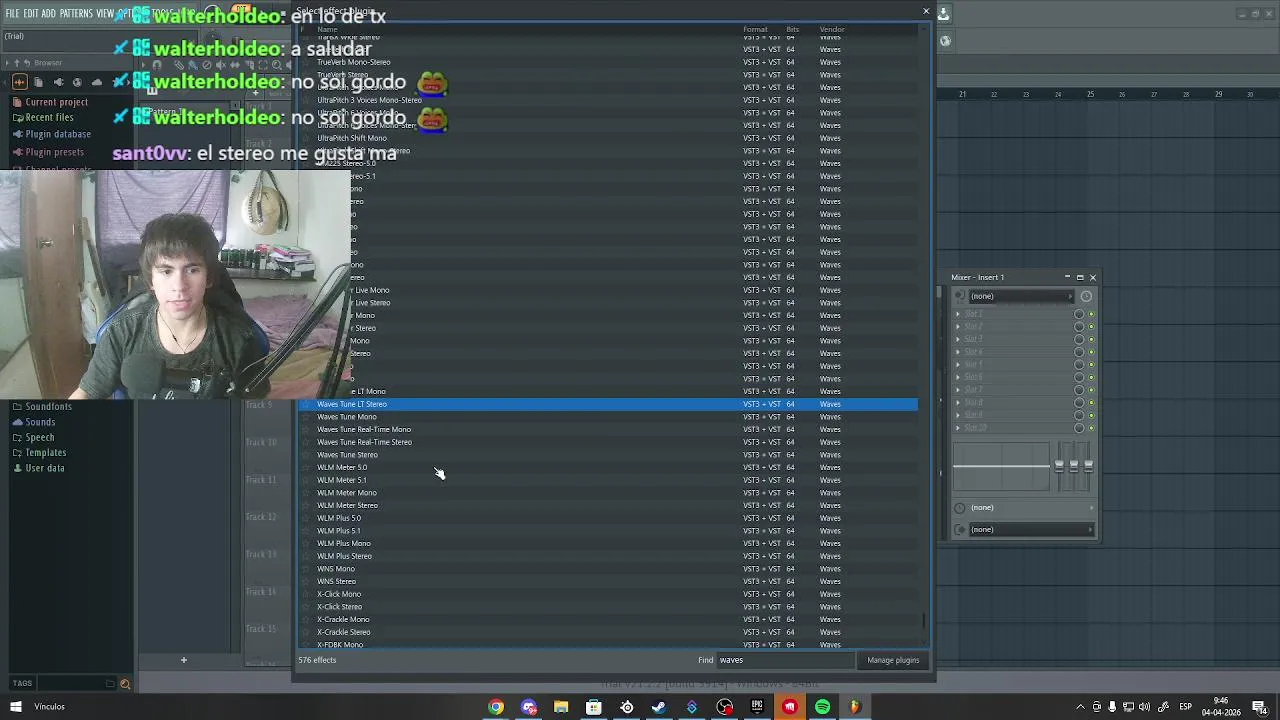The image size is (1280, 720).
Task: Click the download icon next to the plugin picker
Action: click(x=943, y=14)
